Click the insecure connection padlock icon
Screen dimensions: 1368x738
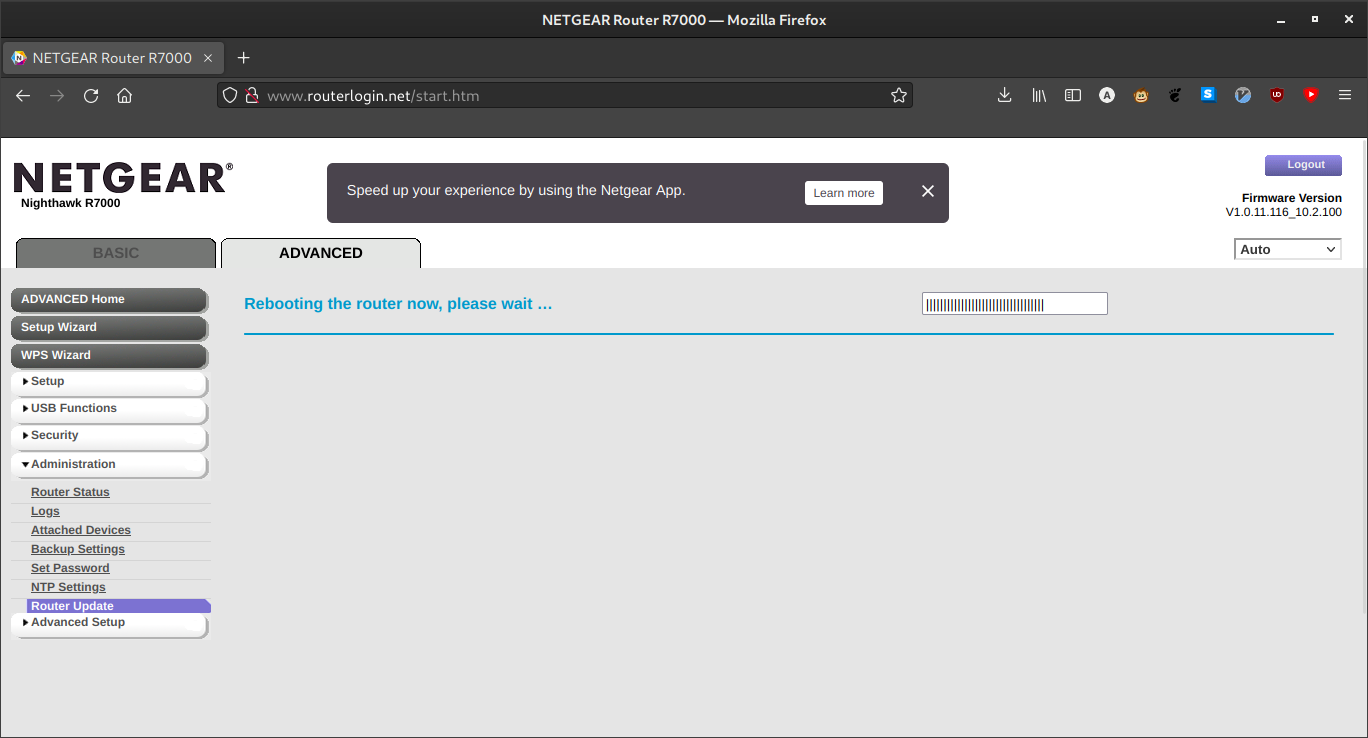252,96
